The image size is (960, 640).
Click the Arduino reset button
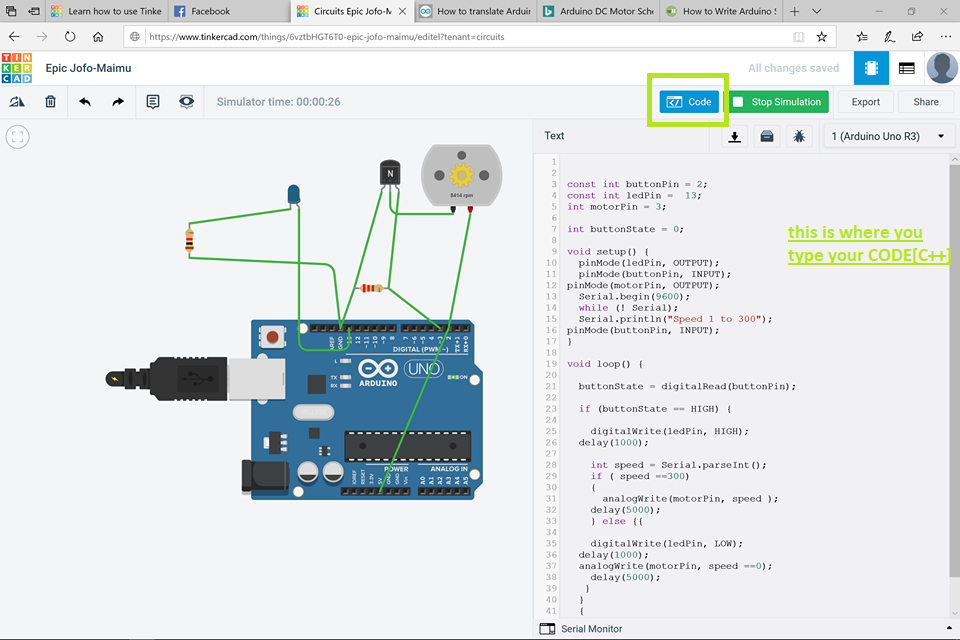click(x=272, y=337)
